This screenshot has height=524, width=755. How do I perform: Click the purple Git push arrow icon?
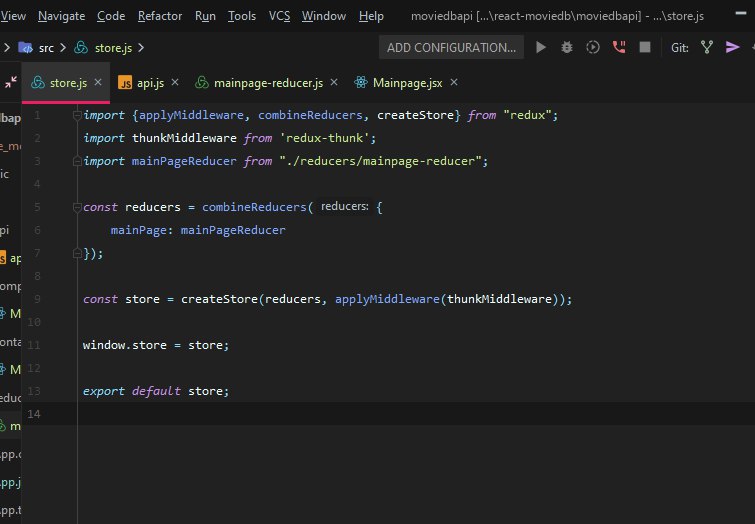(x=733, y=47)
